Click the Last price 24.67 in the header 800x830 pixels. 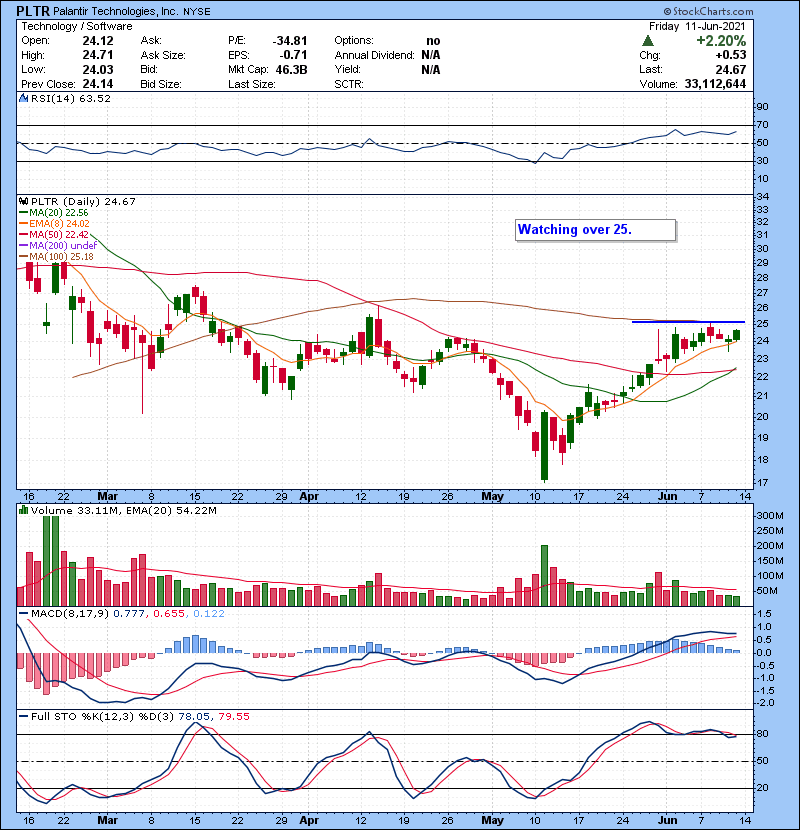[731, 69]
